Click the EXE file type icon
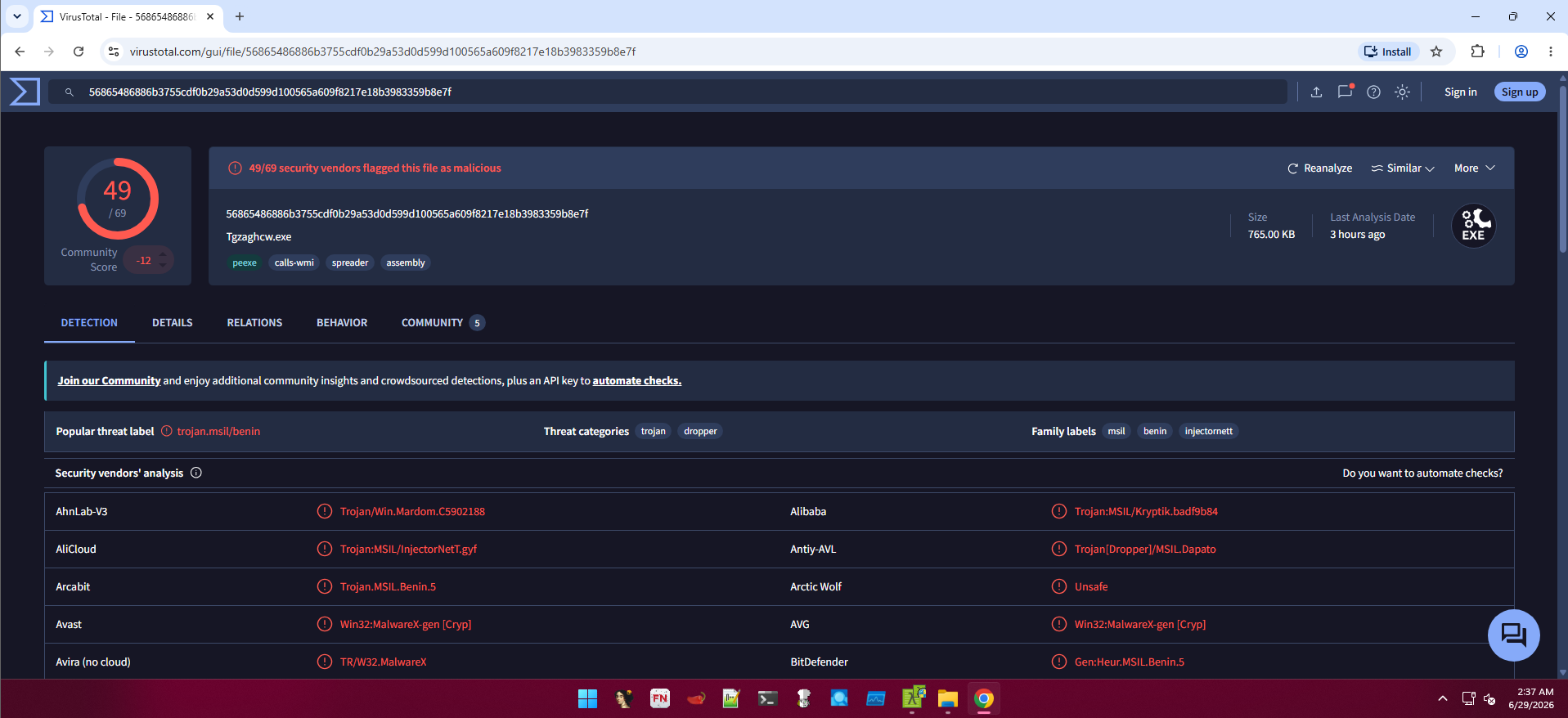The height and width of the screenshot is (718, 1568). point(1473,226)
